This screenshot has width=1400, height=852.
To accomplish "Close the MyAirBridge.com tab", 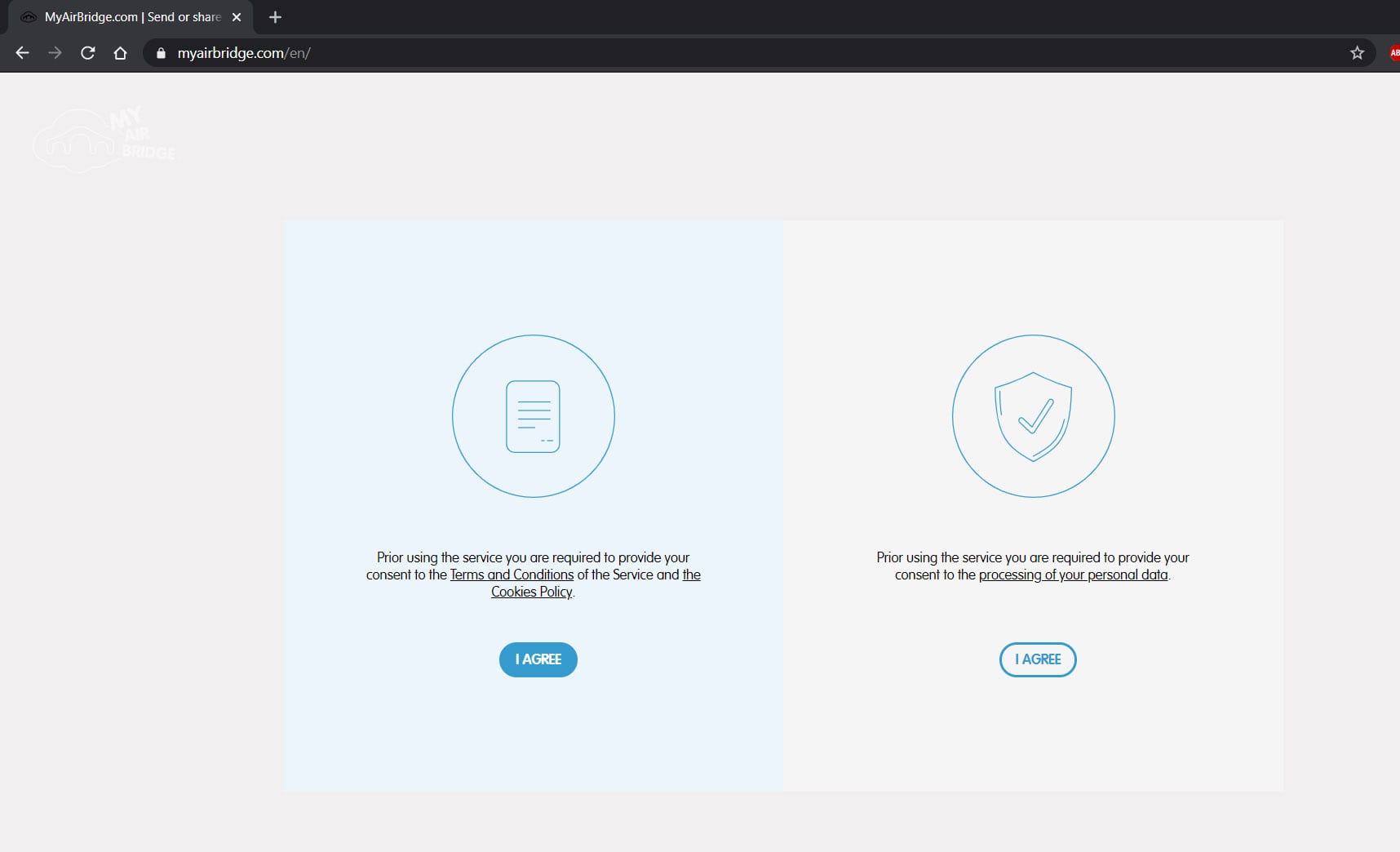I will click(237, 17).
